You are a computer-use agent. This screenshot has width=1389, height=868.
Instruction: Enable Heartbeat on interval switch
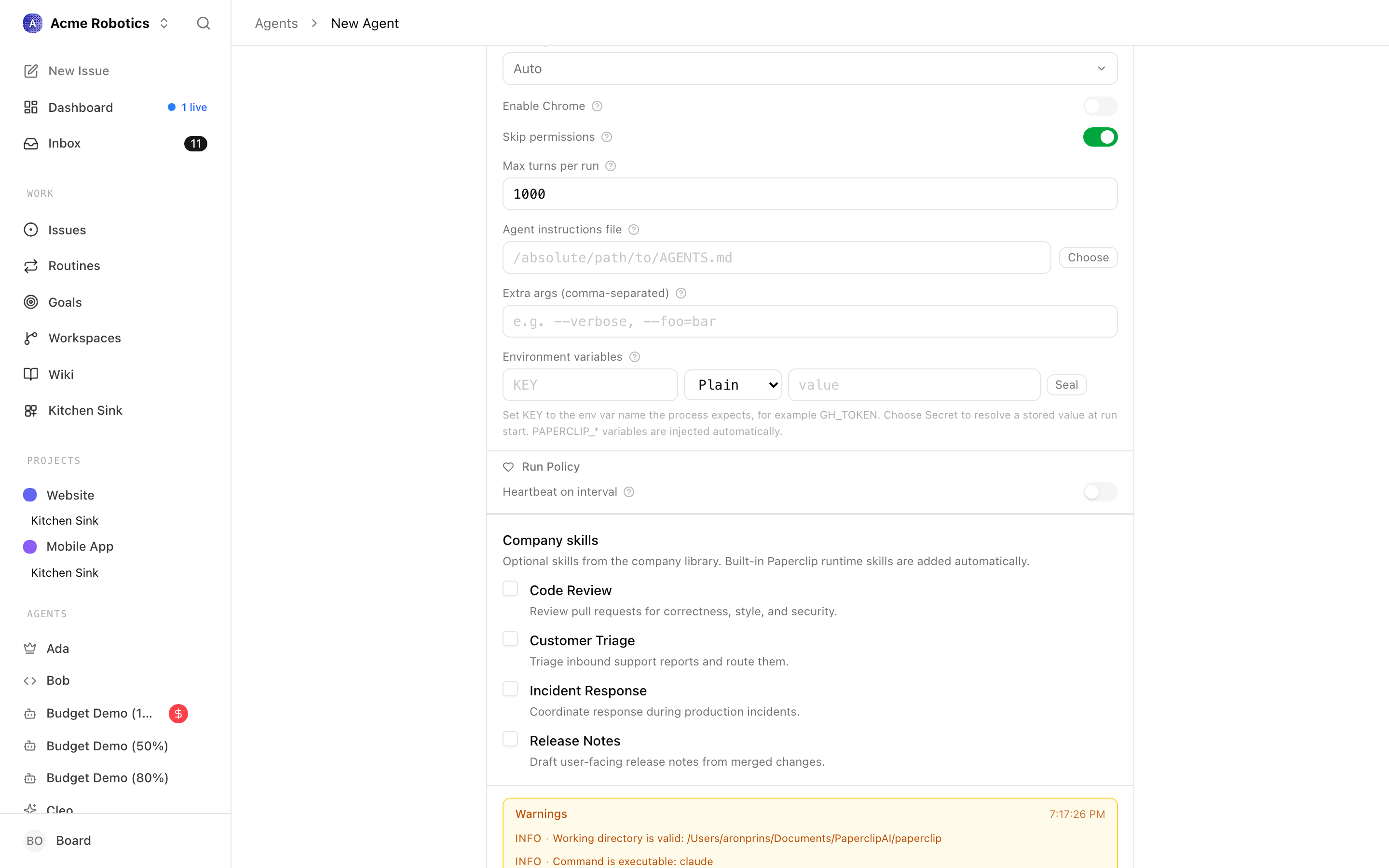pyautogui.click(x=1100, y=492)
